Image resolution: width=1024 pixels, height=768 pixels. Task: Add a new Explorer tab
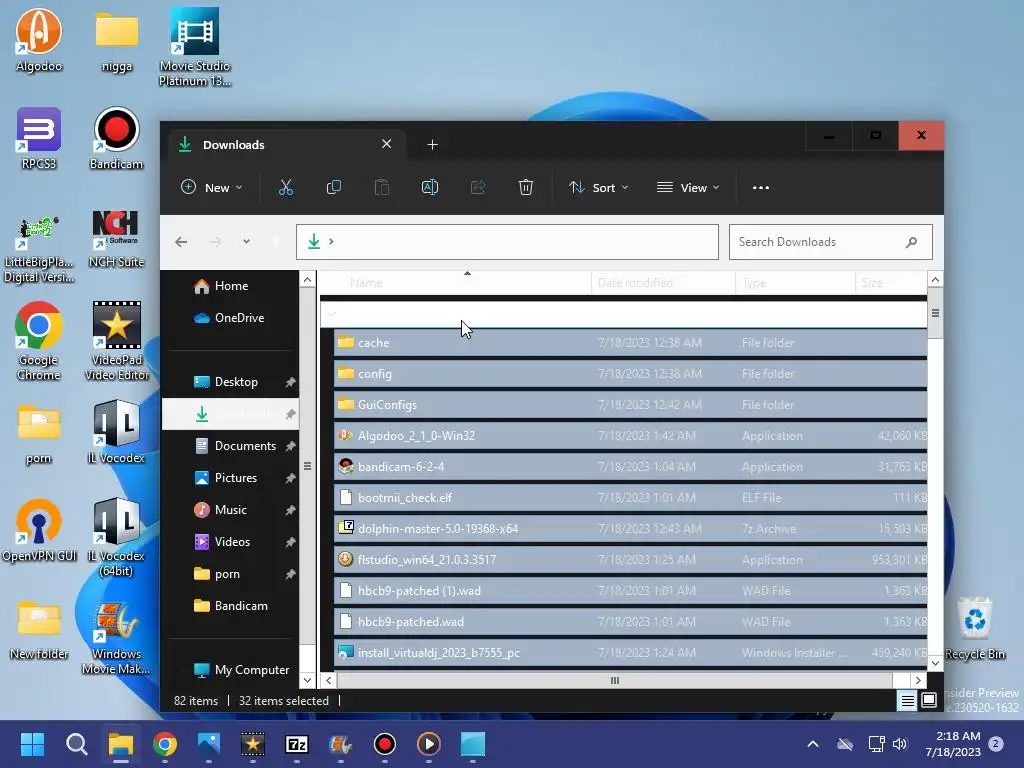[432, 144]
